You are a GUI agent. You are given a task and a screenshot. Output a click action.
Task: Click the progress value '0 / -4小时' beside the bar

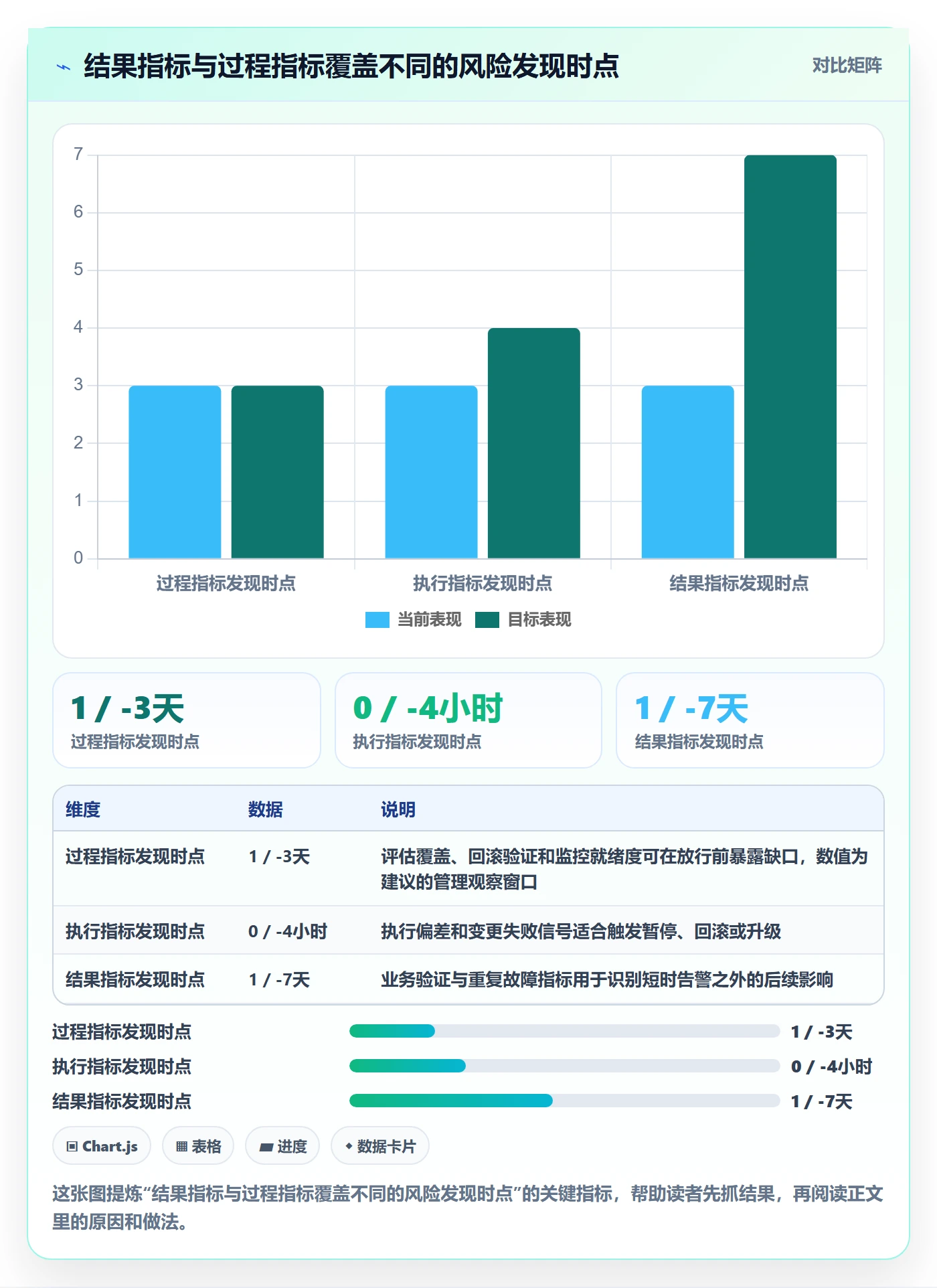(x=831, y=1066)
